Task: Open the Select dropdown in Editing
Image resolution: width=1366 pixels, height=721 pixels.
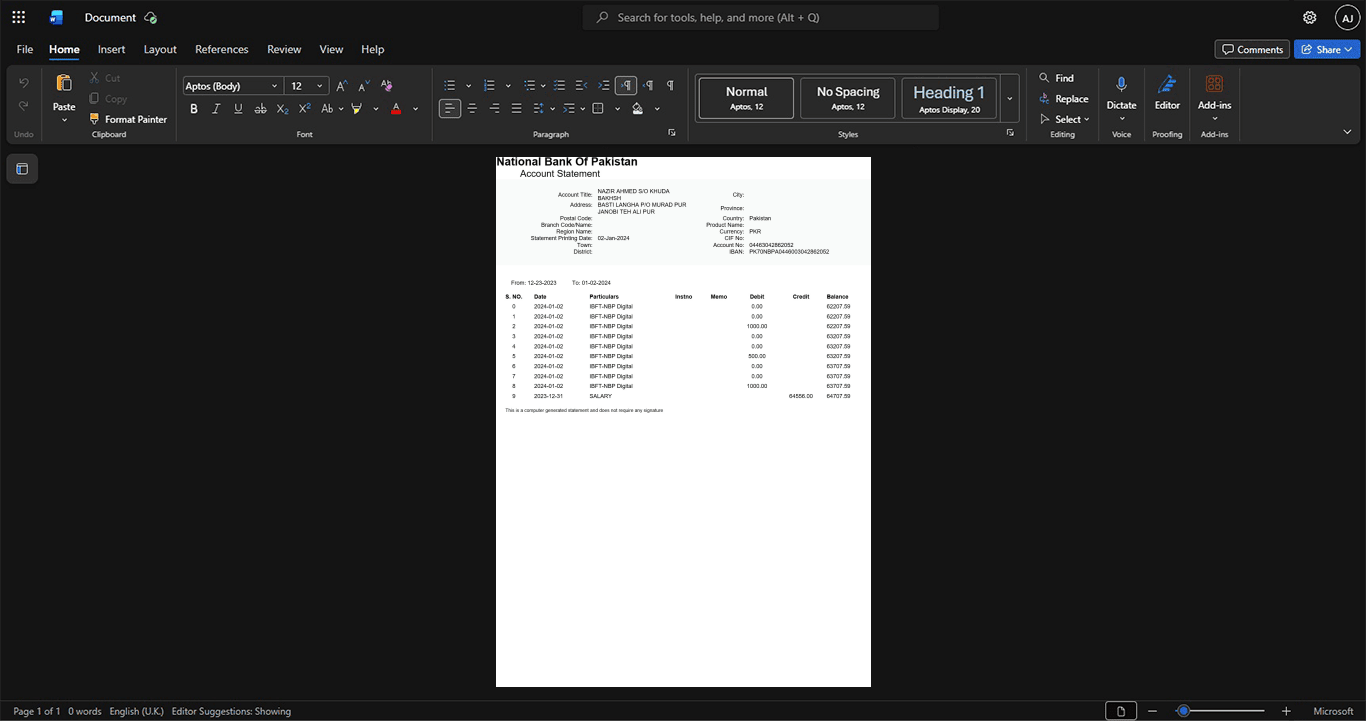Action: pyautogui.click(x=1064, y=119)
